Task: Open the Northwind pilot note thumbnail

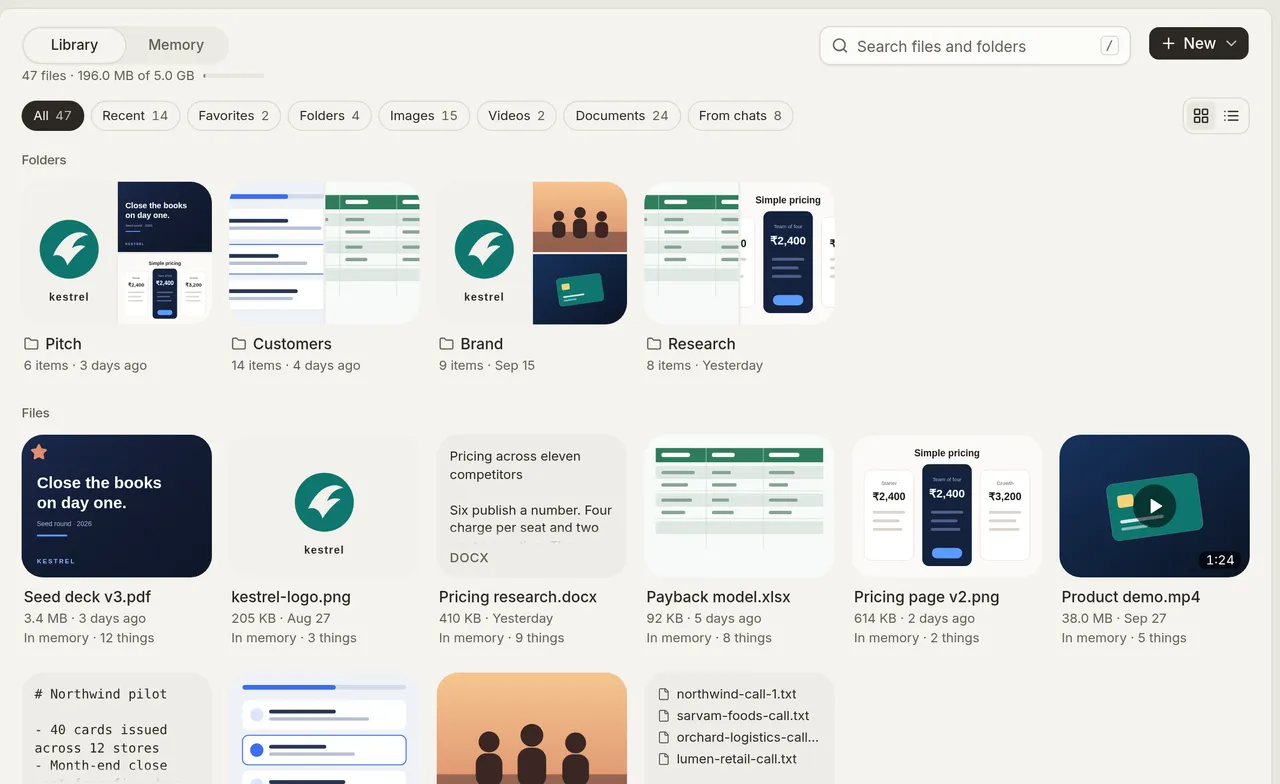Action: 117,728
